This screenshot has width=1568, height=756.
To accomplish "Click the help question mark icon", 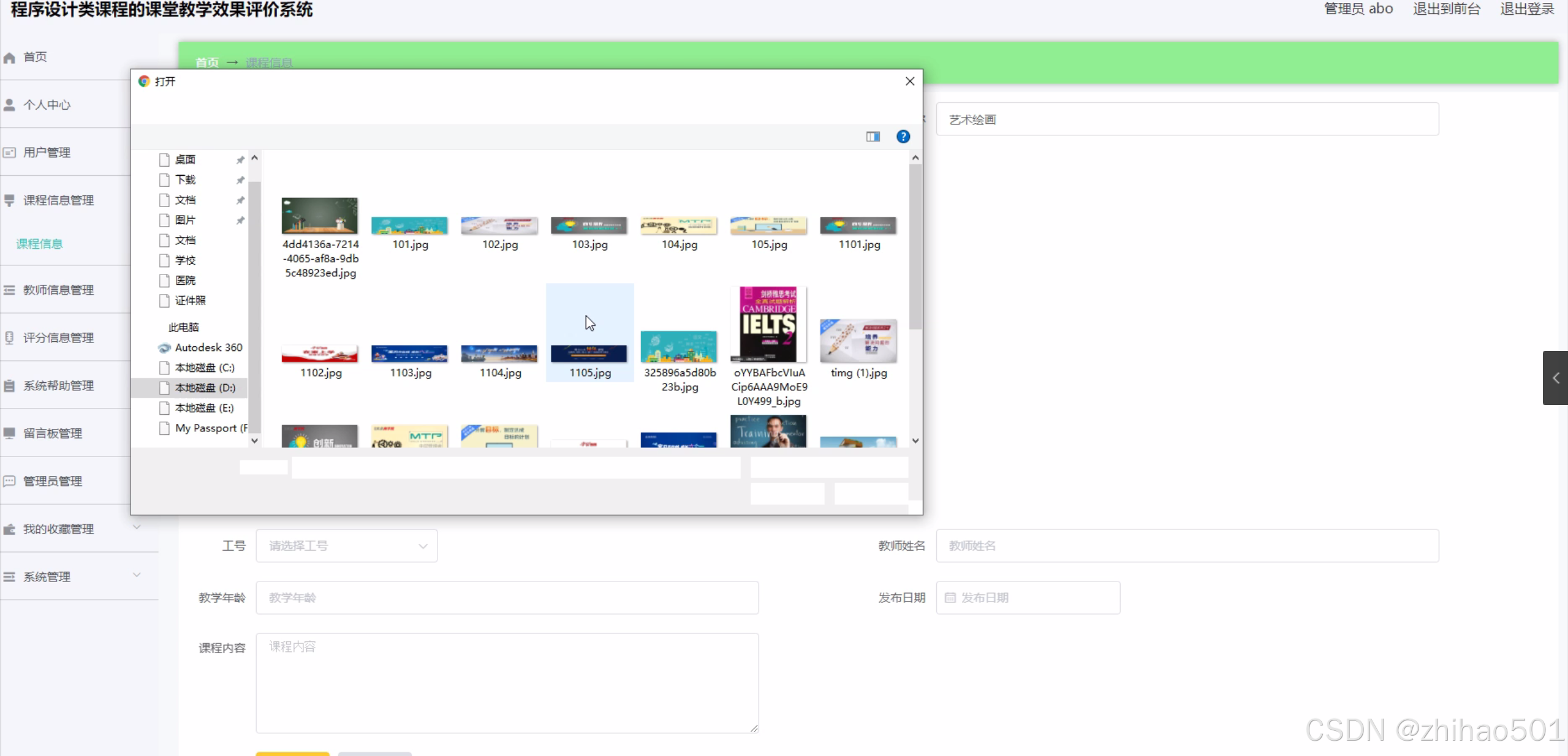I will point(903,137).
